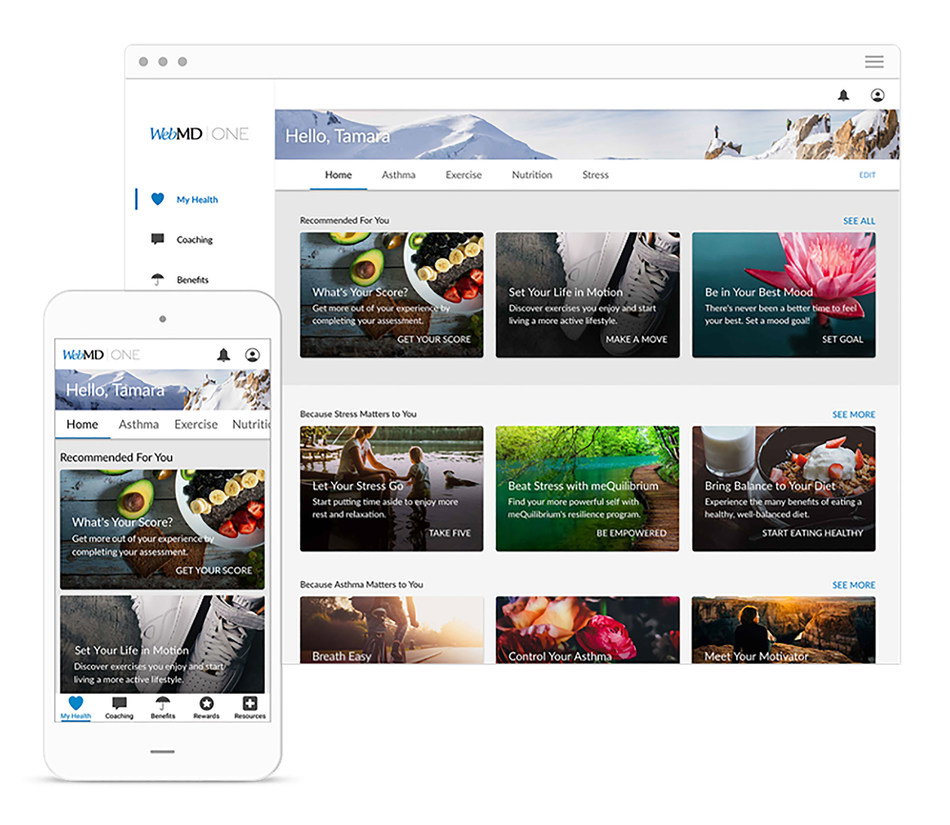Open the desktop Stress tab
Screen dimensions: 950x825
click(595, 175)
